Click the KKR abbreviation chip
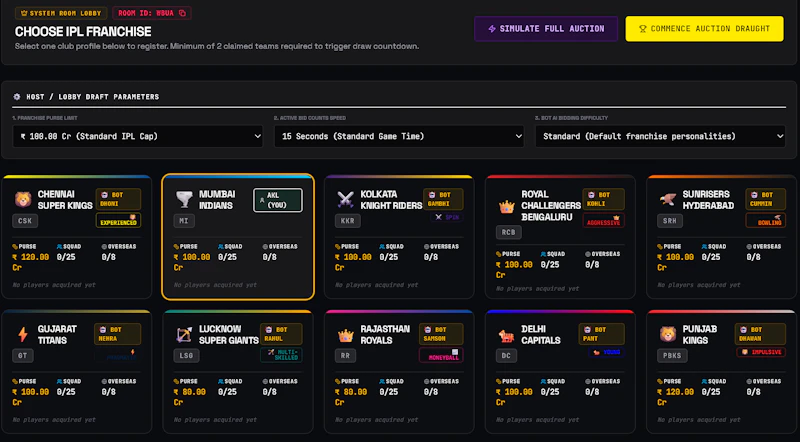This screenshot has width=800, height=442. (347, 220)
